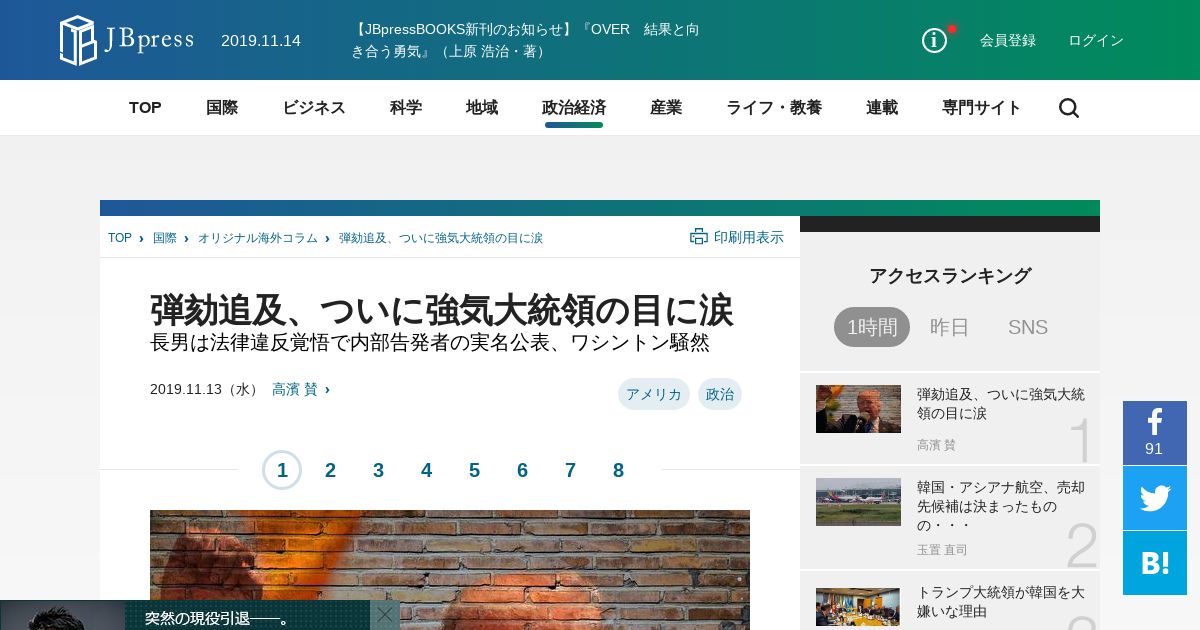Open ranking article トランプ大統領が韓国を大嫌いな理由

[x=1001, y=602]
